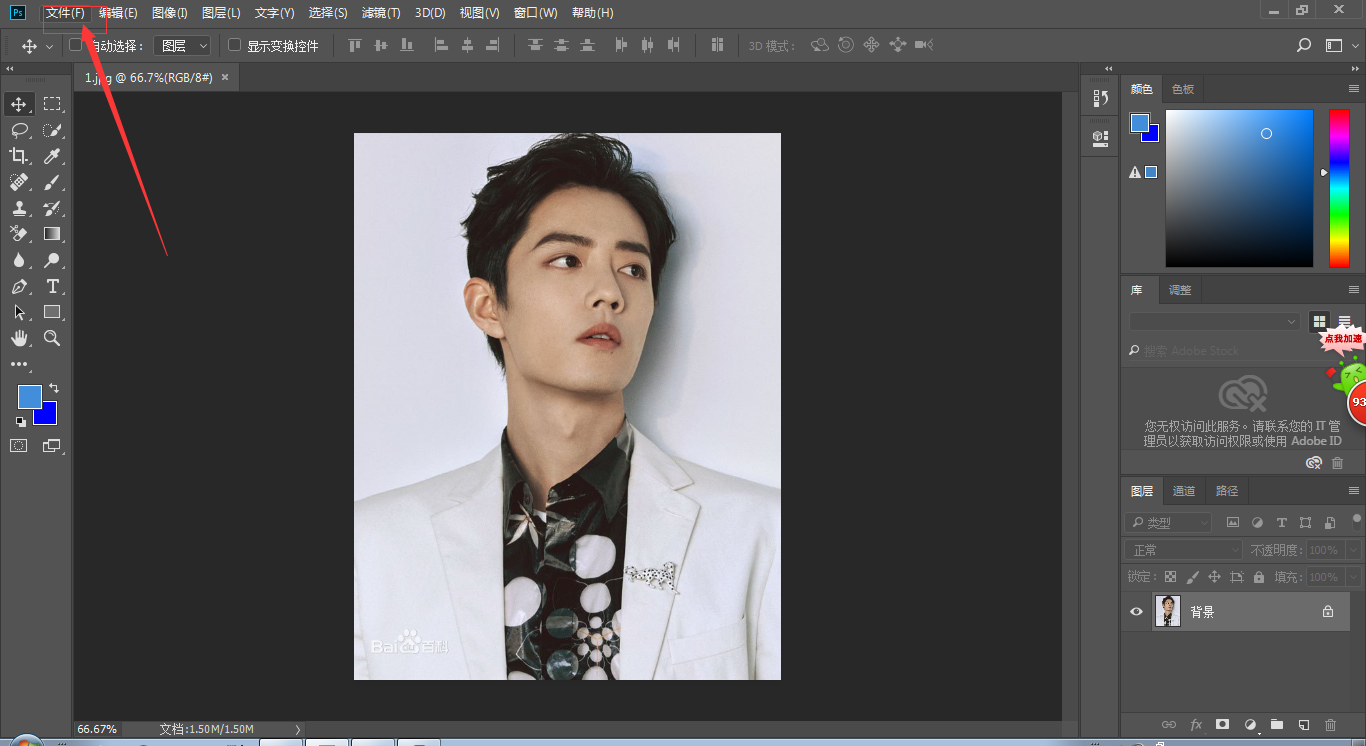Select the Clone Stamp tool
1366x746 pixels.
[x=19, y=208]
